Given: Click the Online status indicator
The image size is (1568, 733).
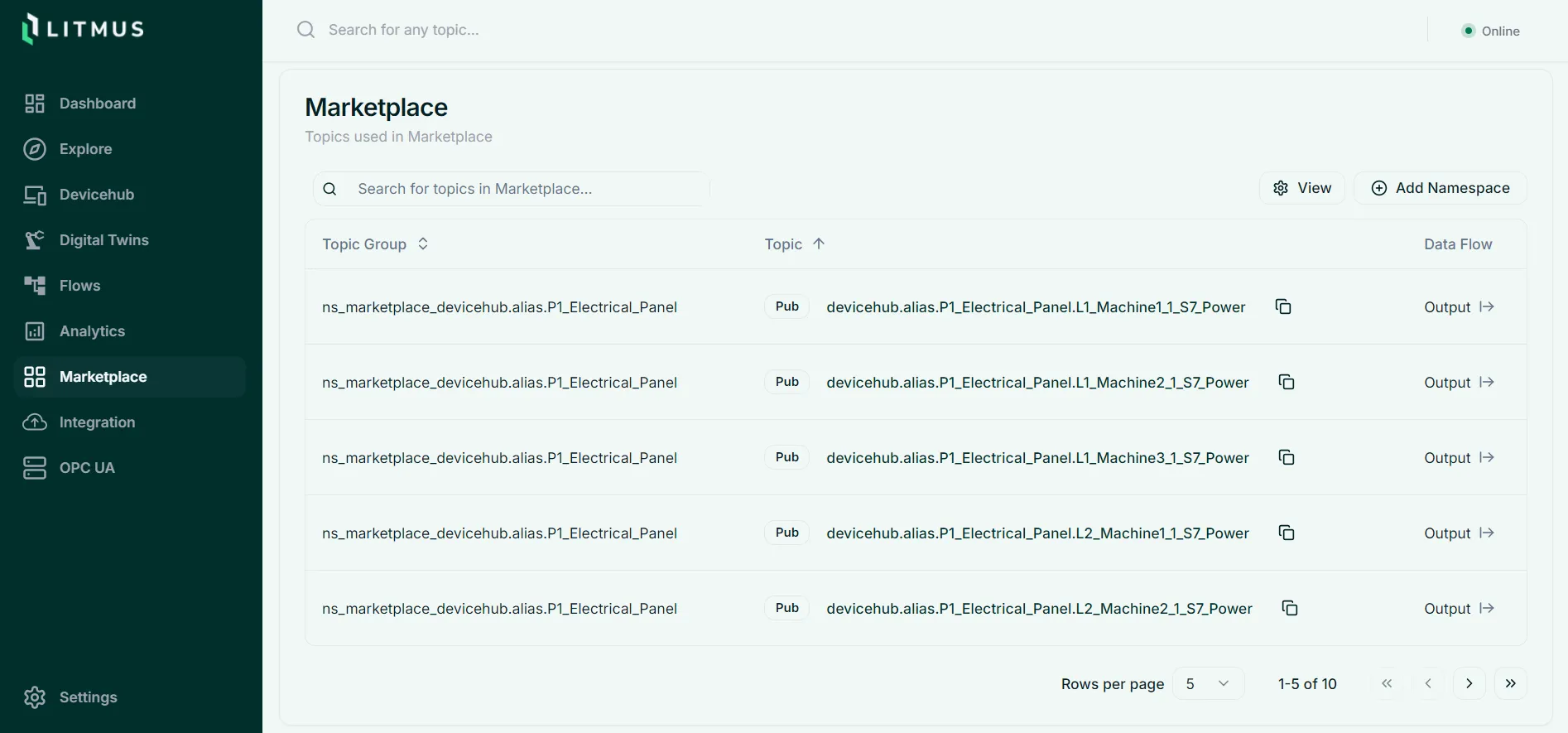Looking at the screenshot, I should point(1491,31).
